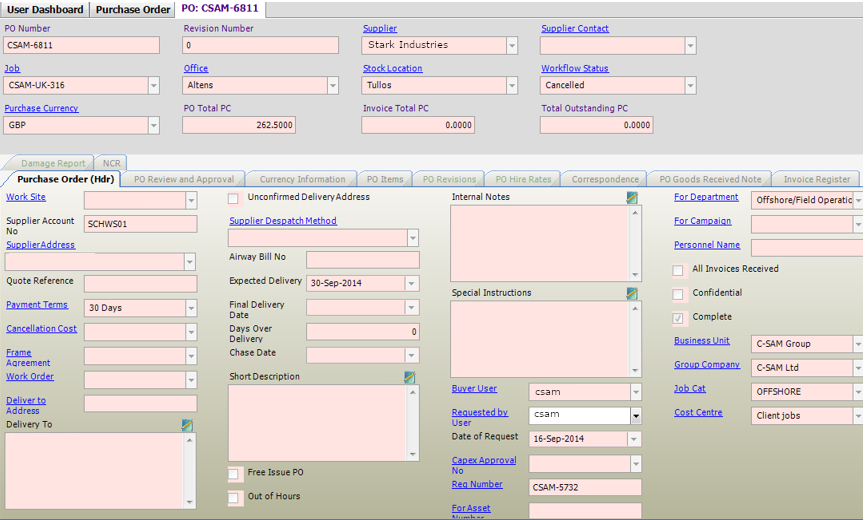Expand the Payment Terms dropdown
This screenshot has height=520, width=865.
pos(190,308)
